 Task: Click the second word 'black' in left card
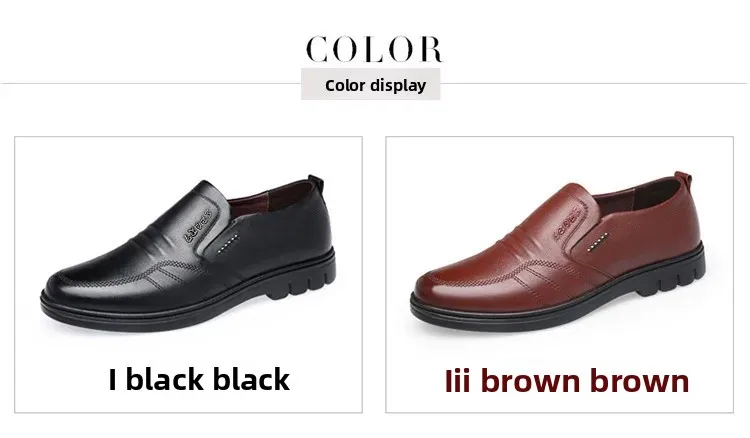pos(252,380)
